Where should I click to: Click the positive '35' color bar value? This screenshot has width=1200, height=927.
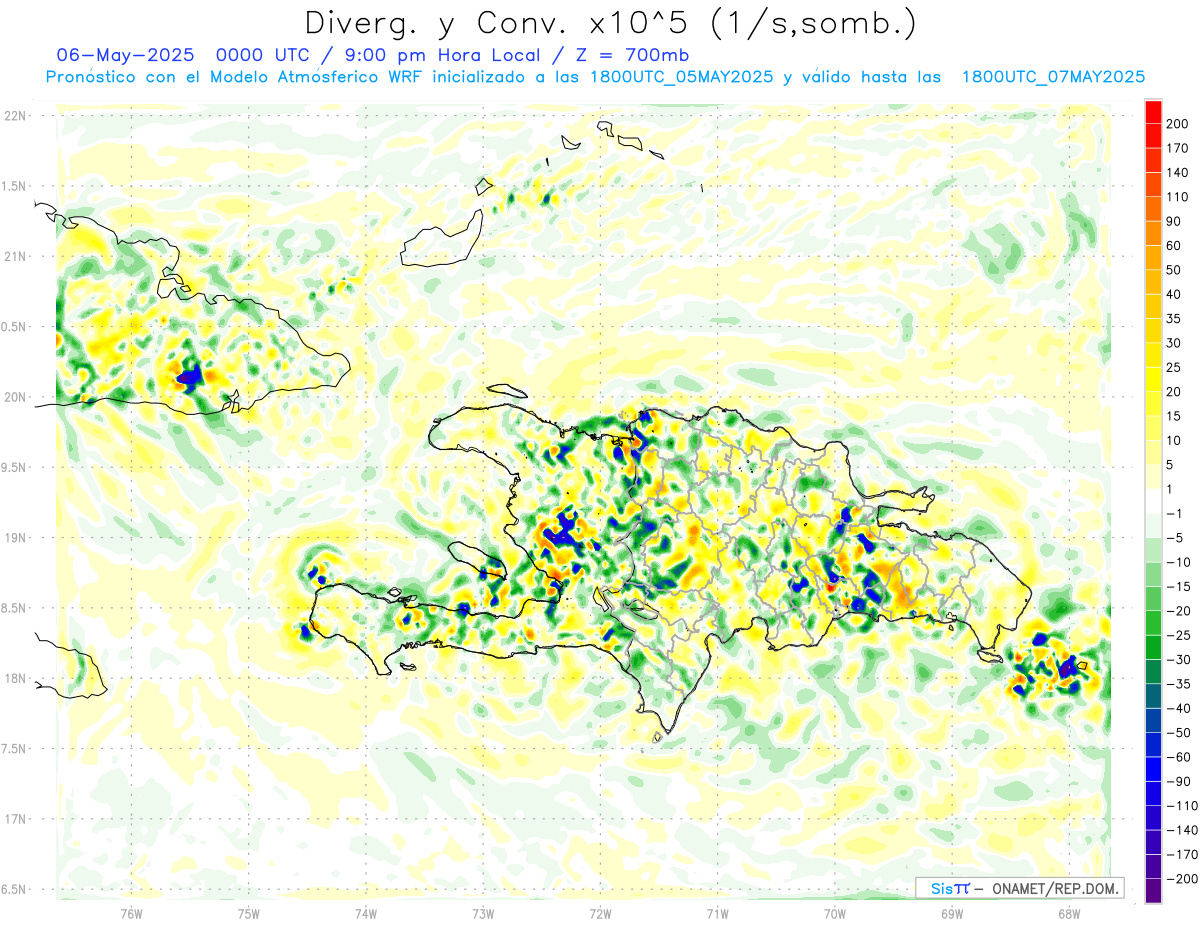tap(1174, 319)
